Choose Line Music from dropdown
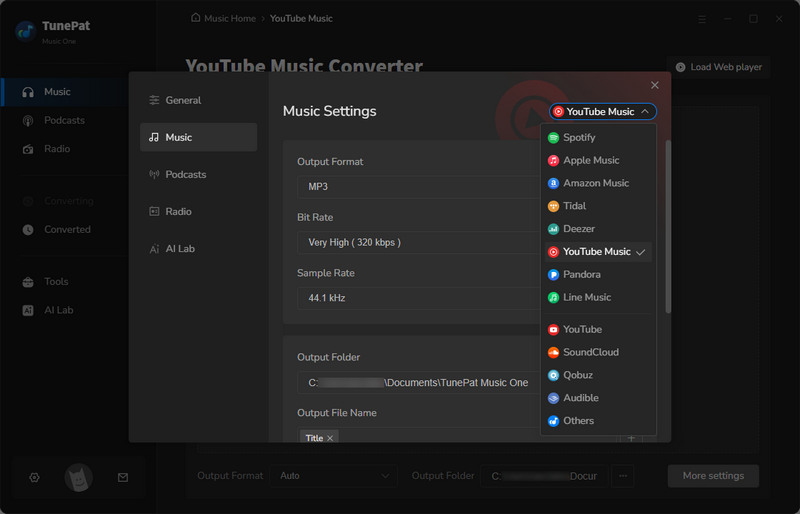The width and height of the screenshot is (800, 514). click(x=598, y=297)
